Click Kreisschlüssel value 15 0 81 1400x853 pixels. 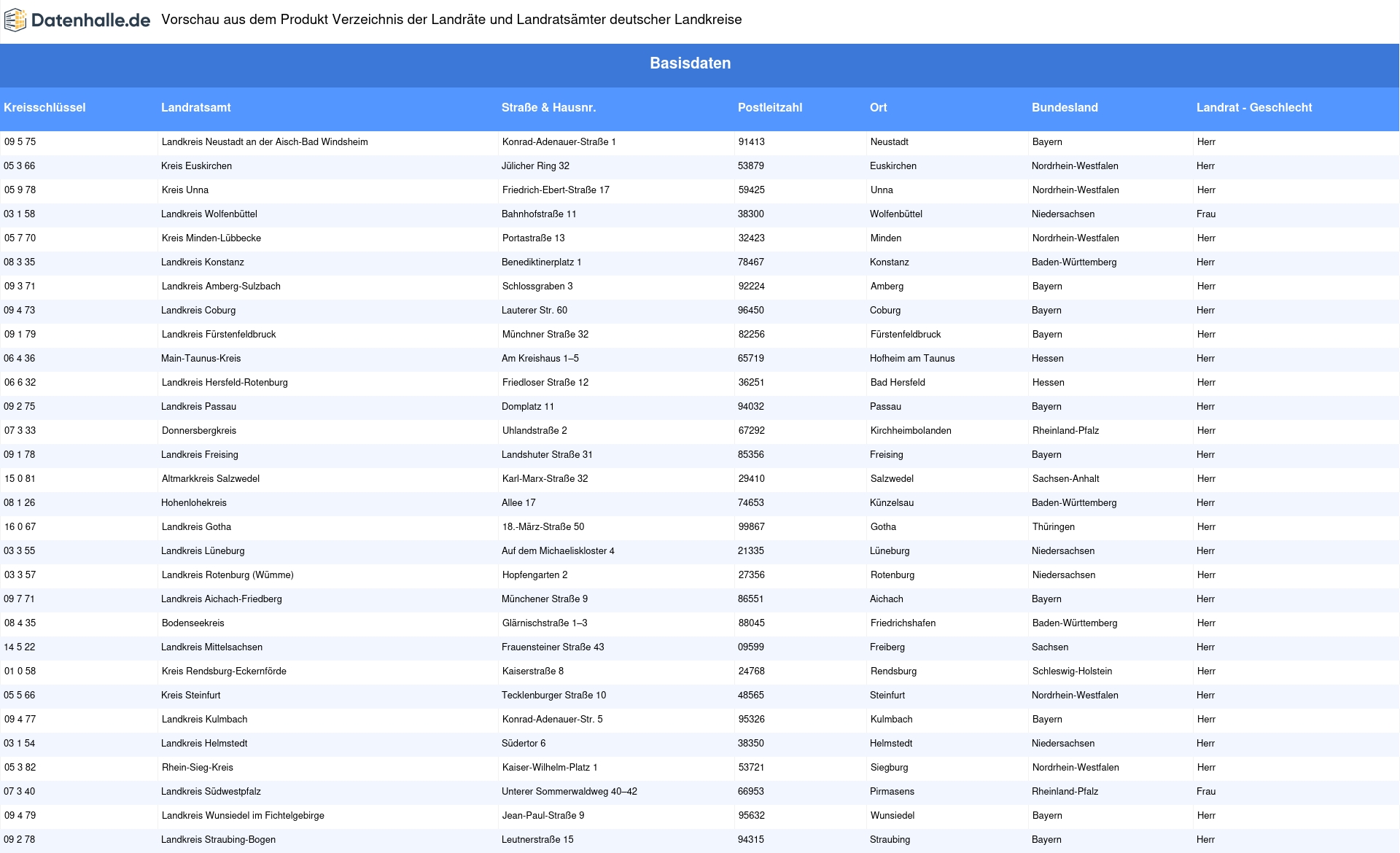[x=20, y=479]
